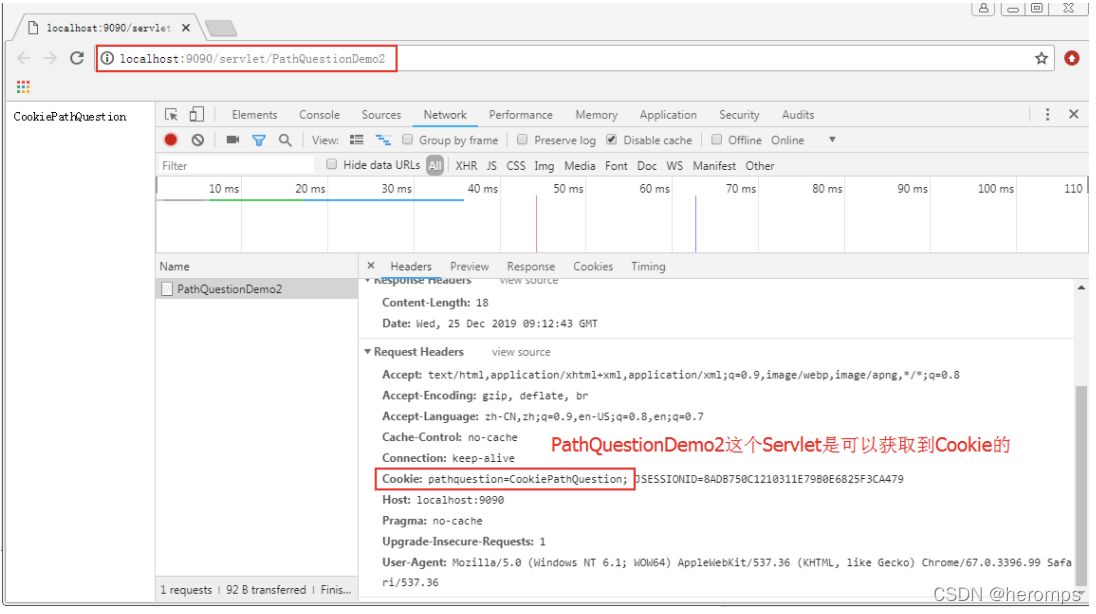Open the Memory tab
This screenshot has width=1096, height=614.
(x=596, y=115)
